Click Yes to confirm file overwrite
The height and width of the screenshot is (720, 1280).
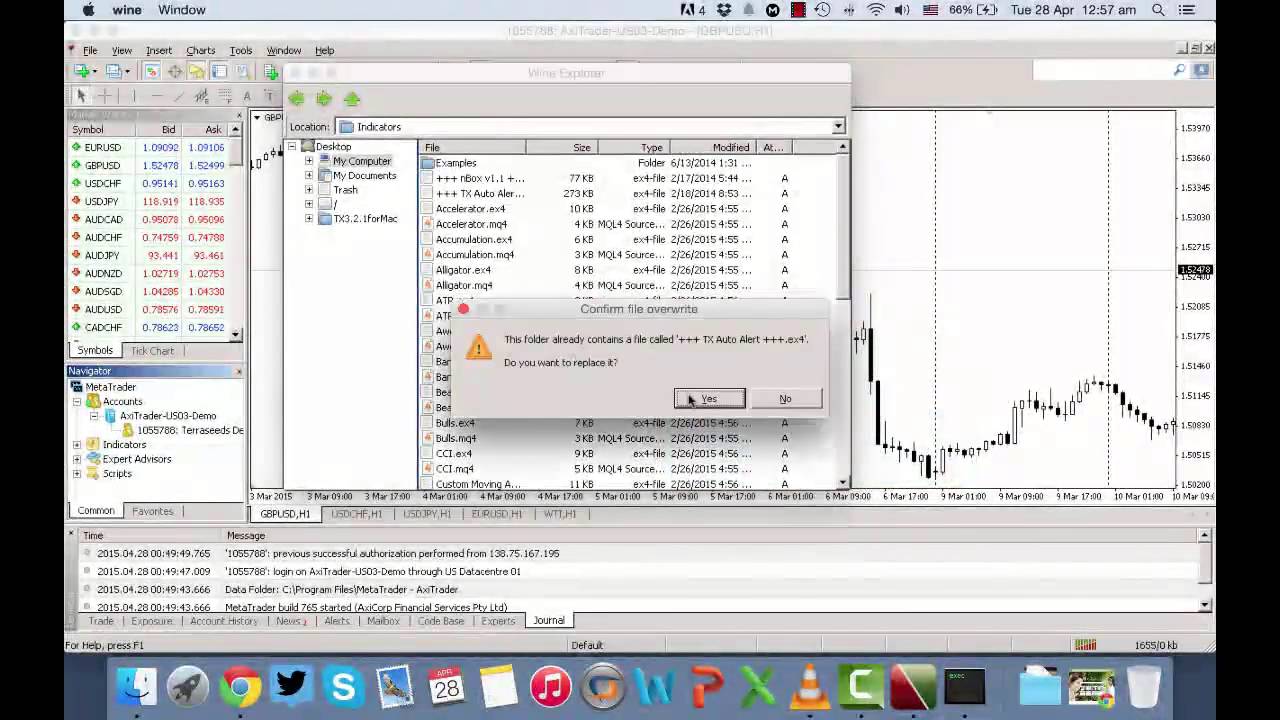tap(709, 399)
